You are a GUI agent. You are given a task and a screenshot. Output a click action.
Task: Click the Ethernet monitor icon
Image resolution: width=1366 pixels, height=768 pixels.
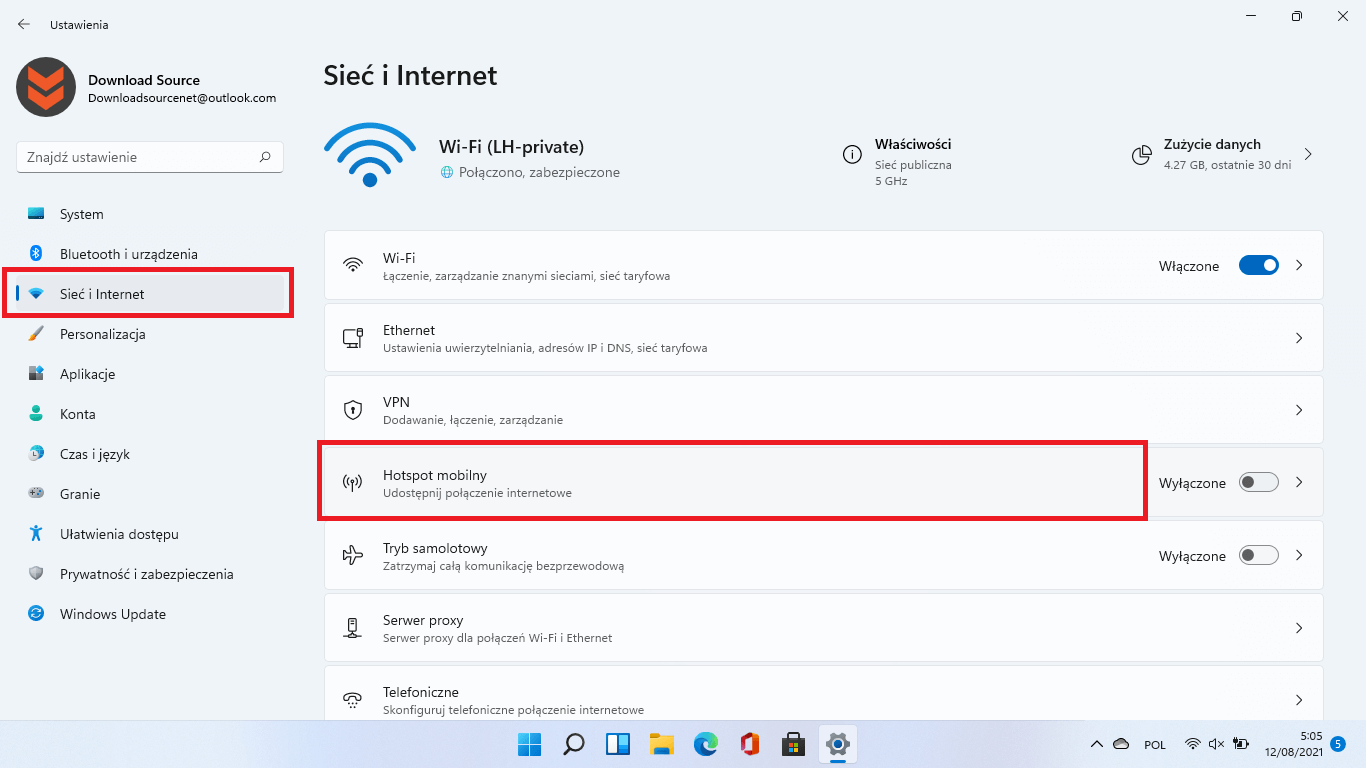[x=352, y=338]
